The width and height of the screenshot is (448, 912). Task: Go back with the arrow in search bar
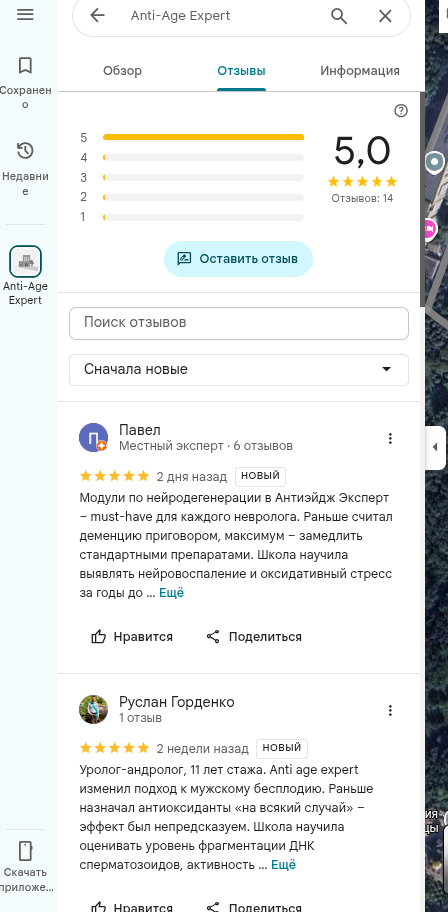coord(97,16)
